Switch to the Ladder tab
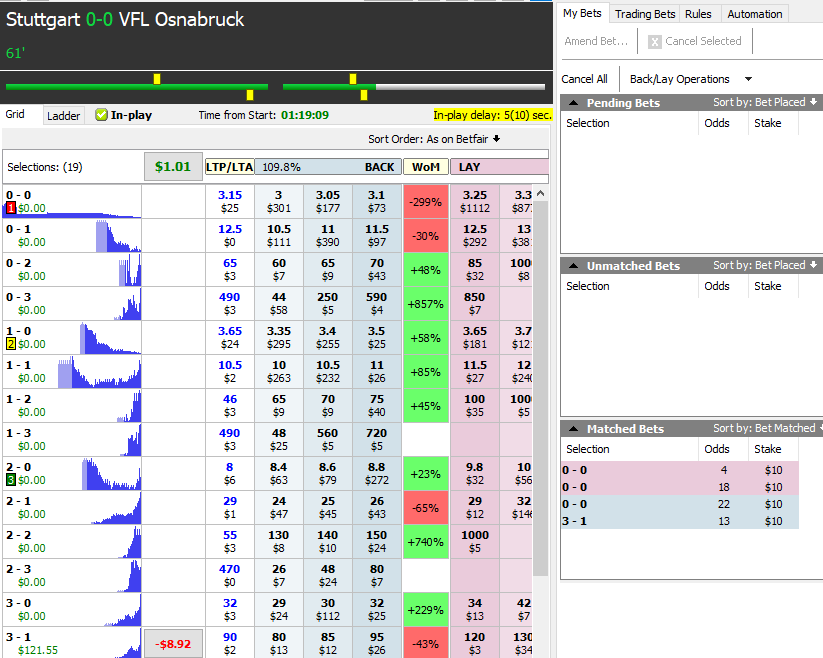The width and height of the screenshot is (823, 658). click(x=64, y=115)
